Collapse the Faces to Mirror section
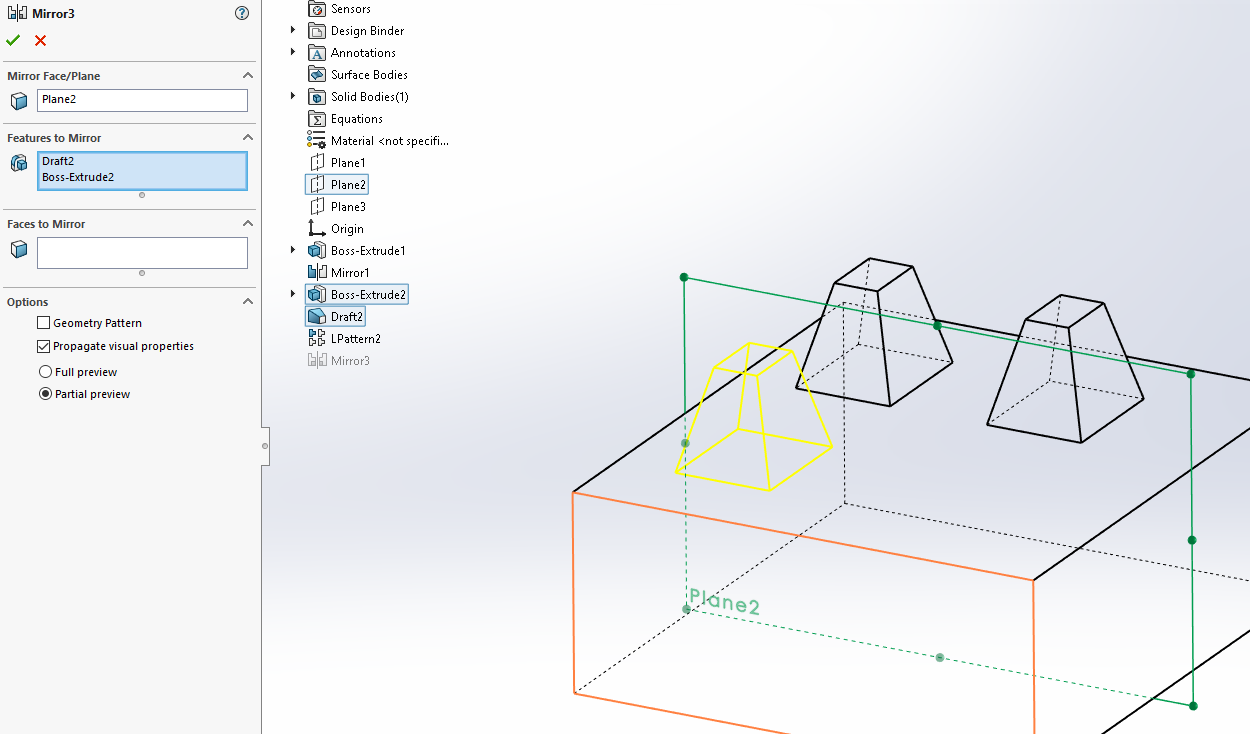This screenshot has width=1250, height=734. tap(248, 224)
